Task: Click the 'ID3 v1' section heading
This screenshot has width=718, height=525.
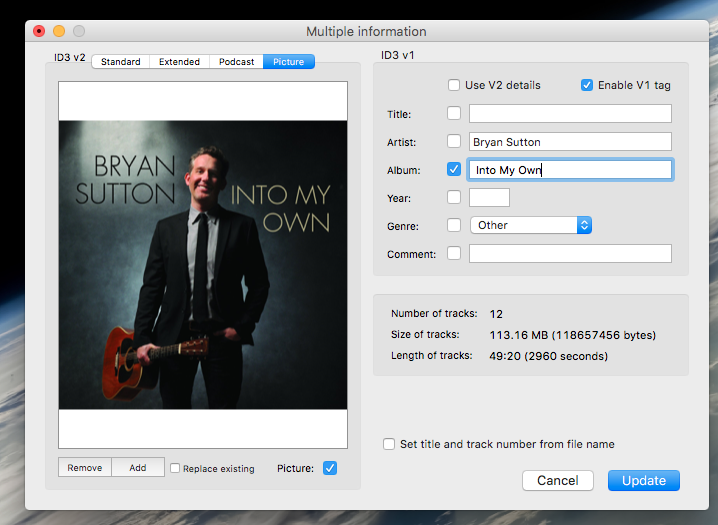Action: (x=397, y=55)
